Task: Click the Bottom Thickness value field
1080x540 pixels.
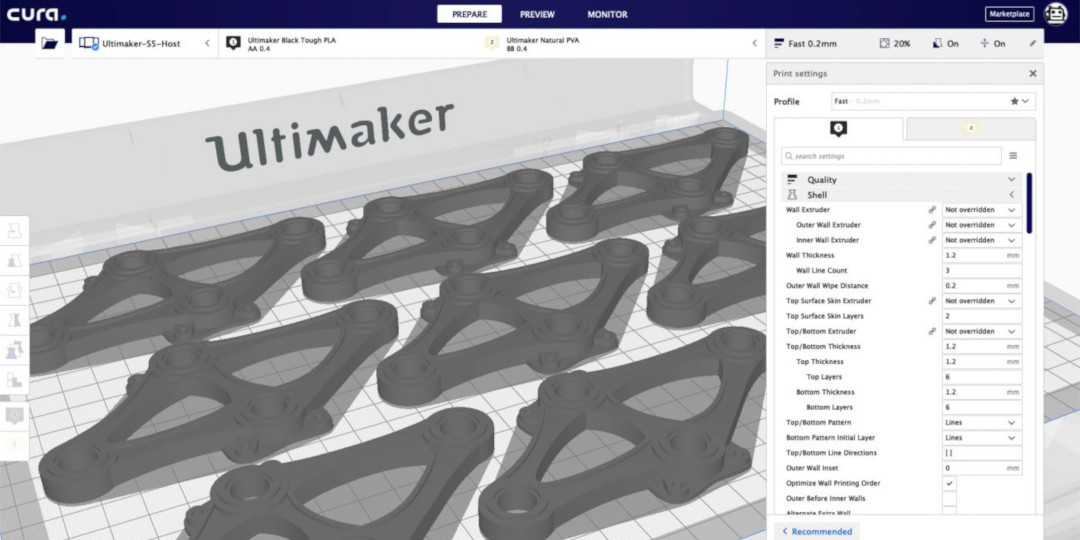Action: 982,392
